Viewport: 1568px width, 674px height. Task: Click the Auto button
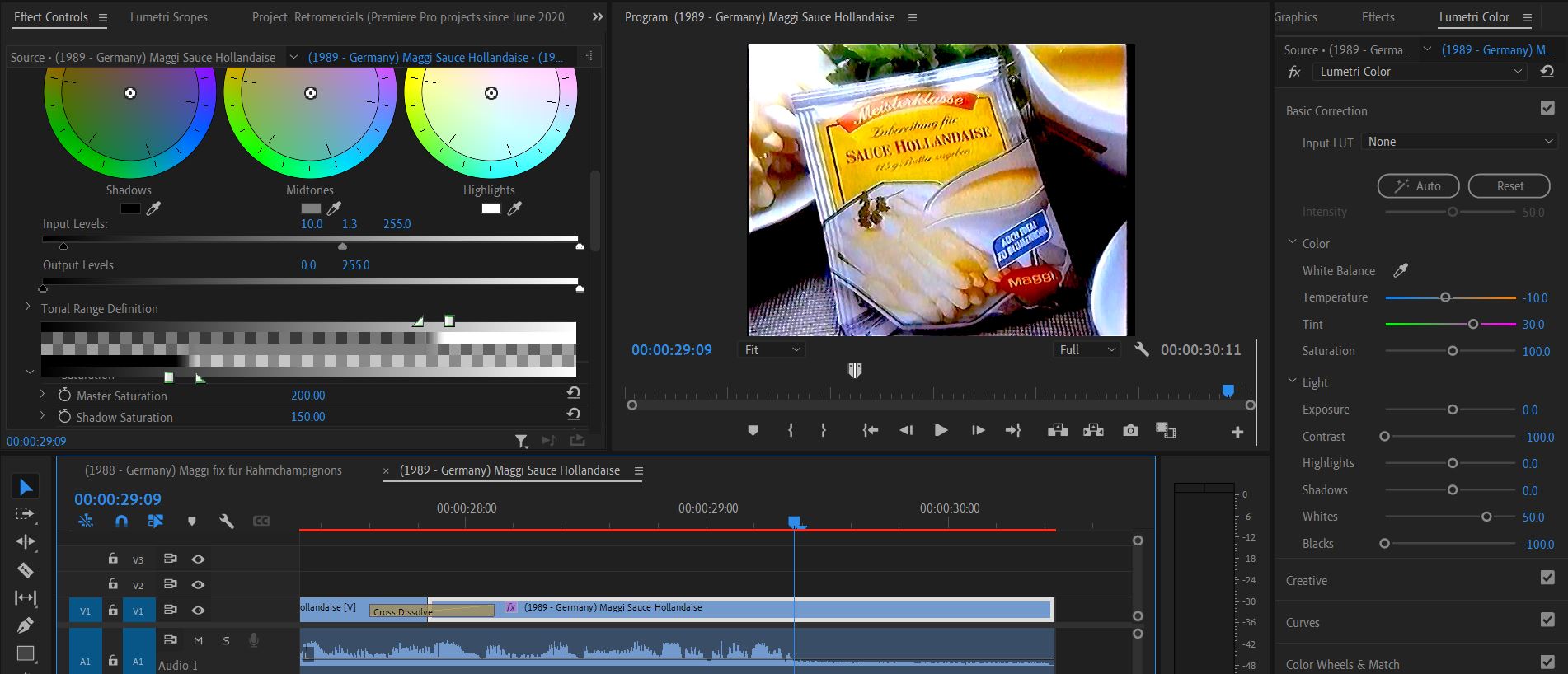pos(1418,186)
